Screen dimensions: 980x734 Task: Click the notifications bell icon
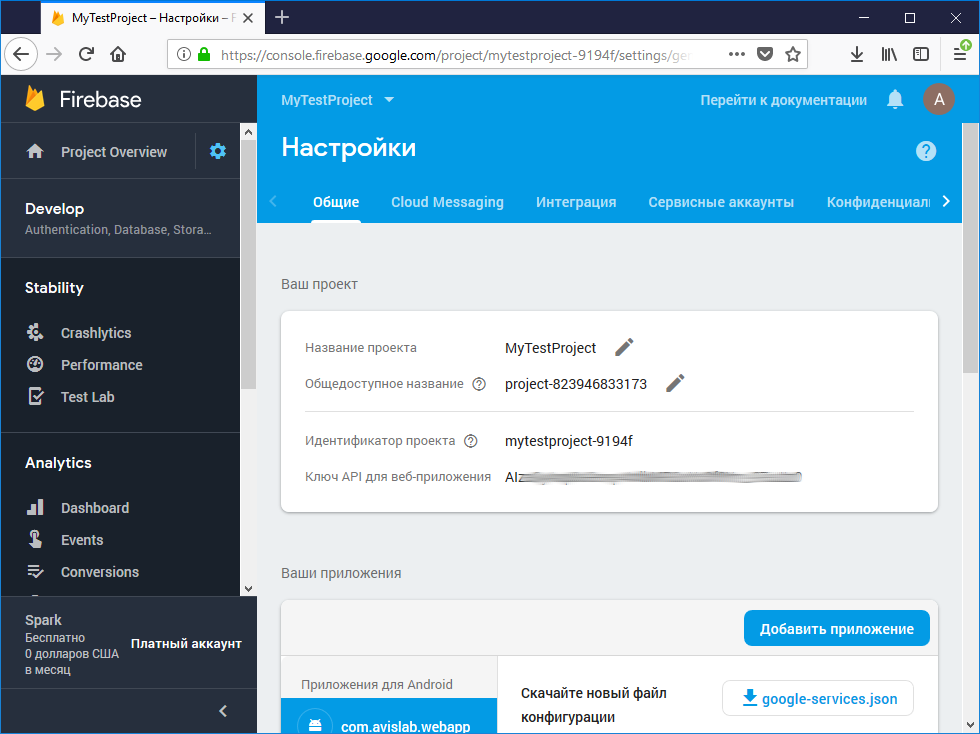tap(895, 99)
